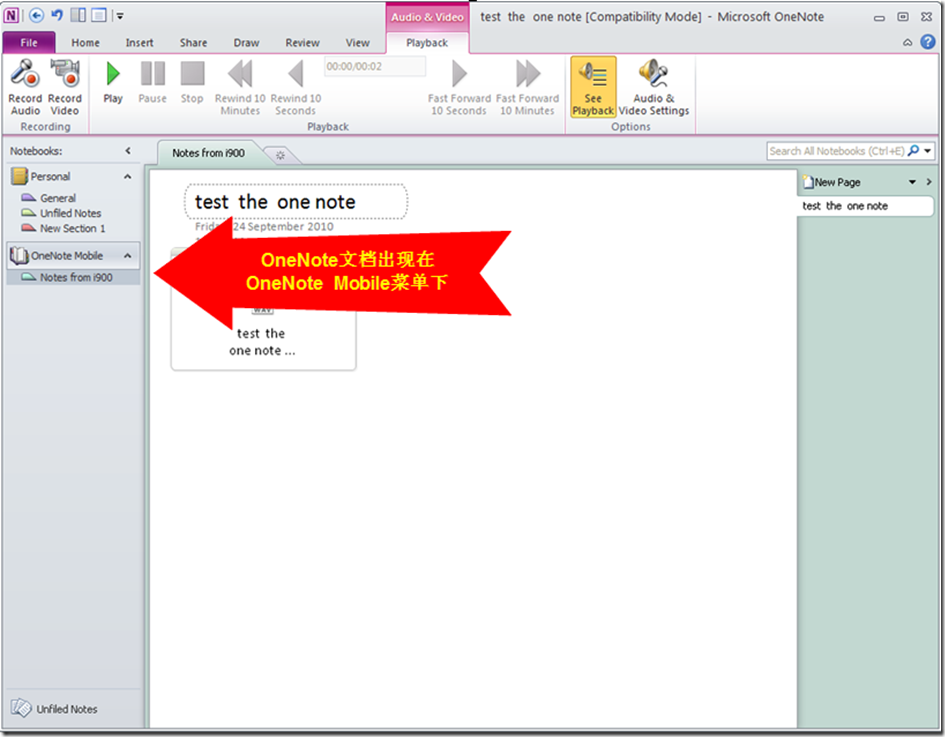Click the page date '24 September 2010'
Image resolution: width=945 pixels, height=737 pixels.
(283, 227)
